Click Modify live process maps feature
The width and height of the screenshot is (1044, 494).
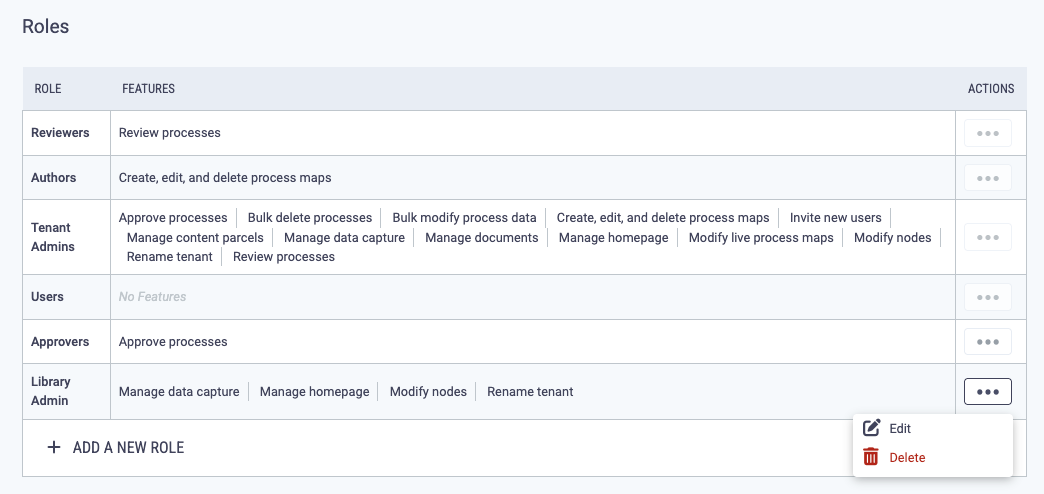point(761,238)
